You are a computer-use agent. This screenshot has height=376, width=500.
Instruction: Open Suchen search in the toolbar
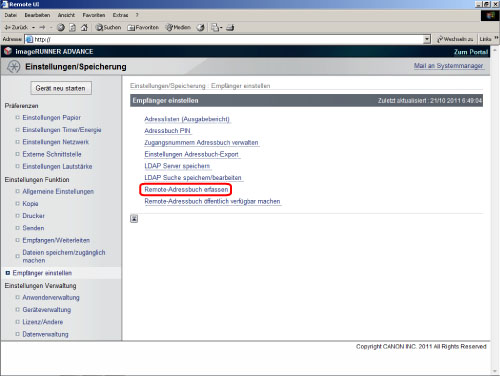pos(108,27)
